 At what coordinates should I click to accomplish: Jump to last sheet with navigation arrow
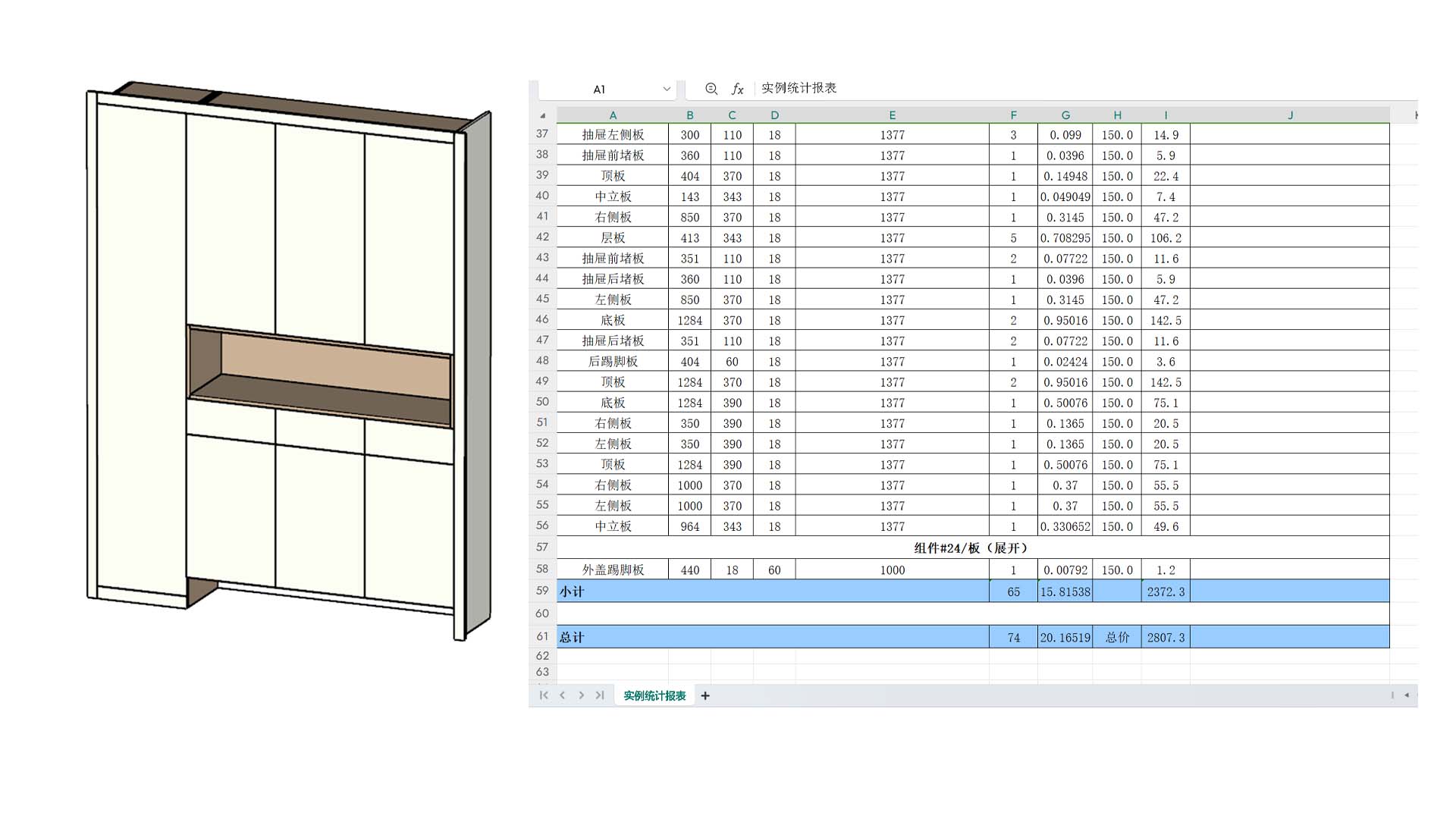[600, 695]
